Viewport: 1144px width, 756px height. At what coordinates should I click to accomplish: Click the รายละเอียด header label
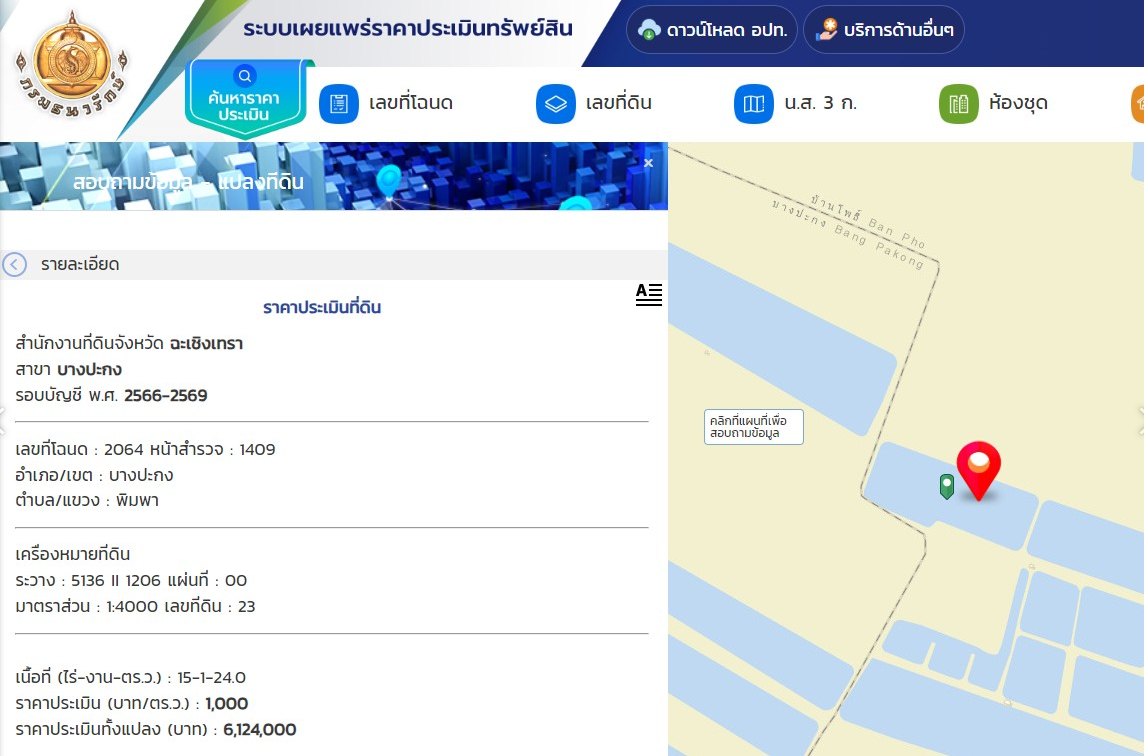click(80, 264)
